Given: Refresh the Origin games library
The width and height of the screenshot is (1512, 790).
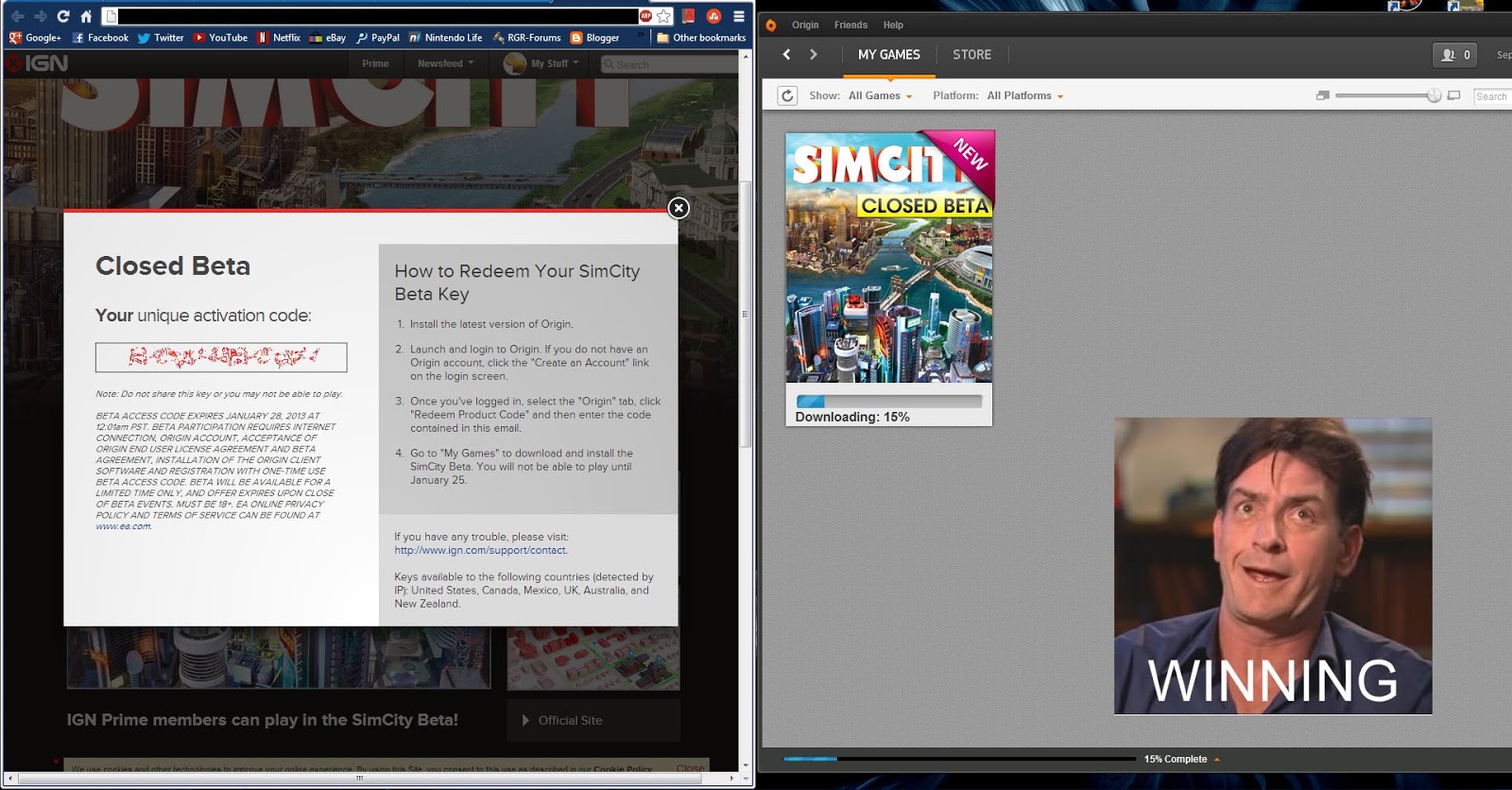Looking at the screenshot, I should pos(788,95).
